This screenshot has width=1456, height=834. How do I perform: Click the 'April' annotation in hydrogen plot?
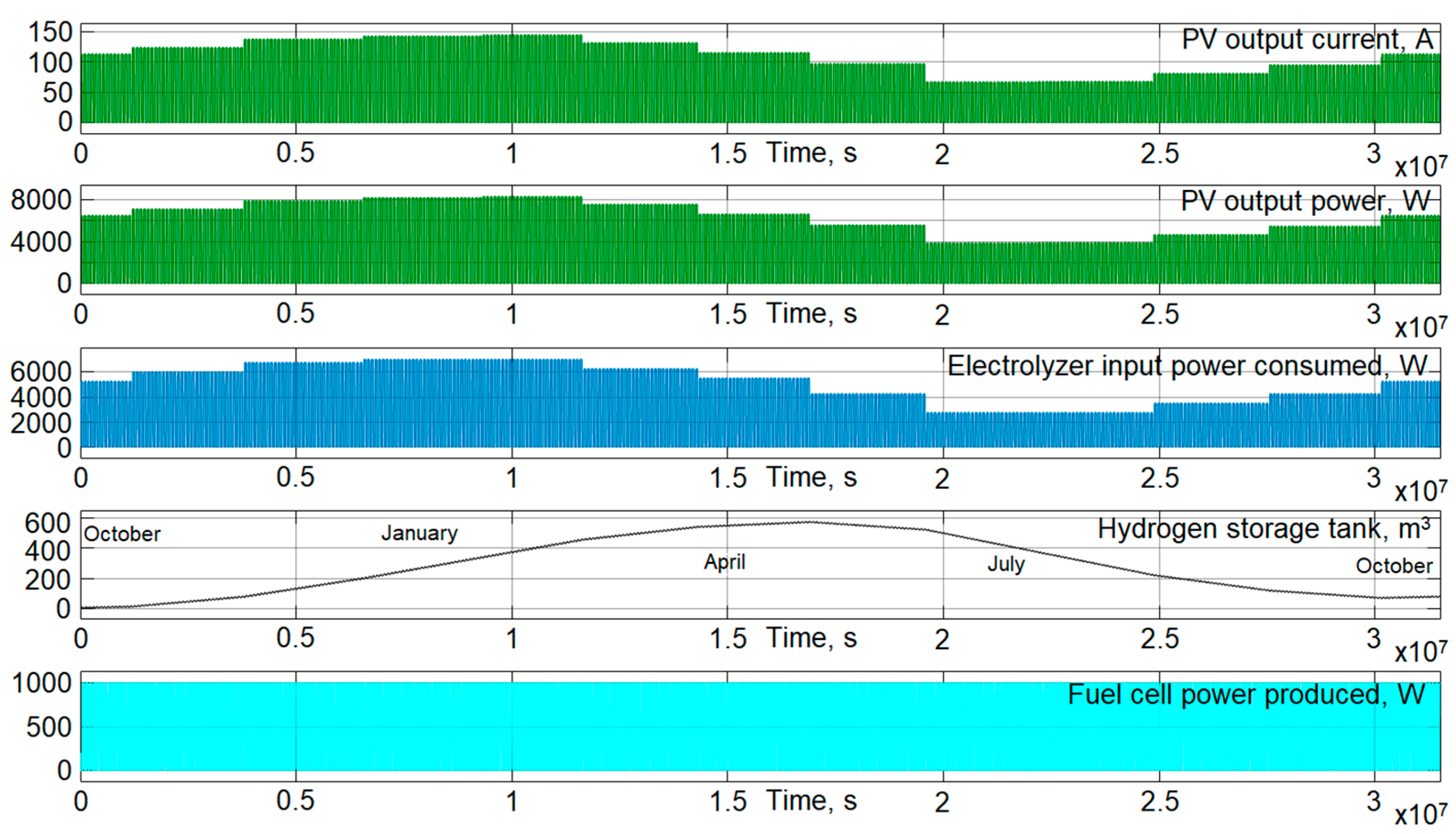point(724,562)
